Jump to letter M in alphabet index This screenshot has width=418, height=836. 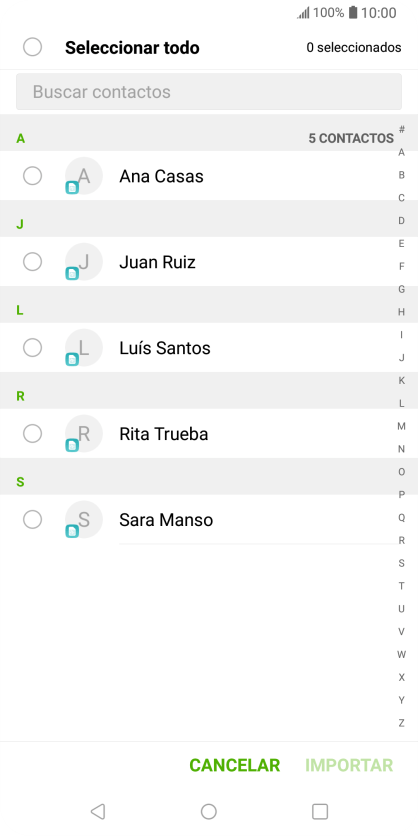401,426
